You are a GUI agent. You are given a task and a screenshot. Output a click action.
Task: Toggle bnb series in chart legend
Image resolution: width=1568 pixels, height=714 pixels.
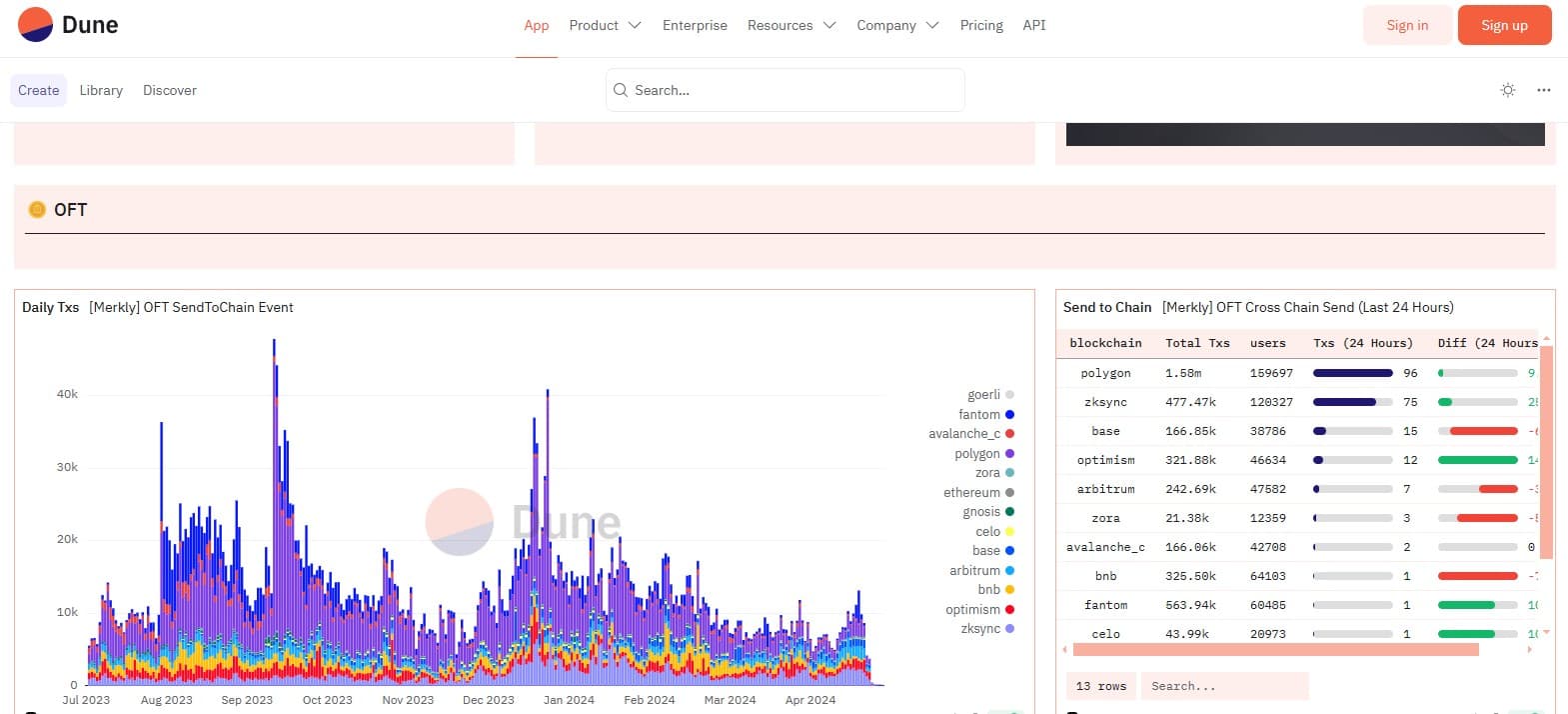995,590
